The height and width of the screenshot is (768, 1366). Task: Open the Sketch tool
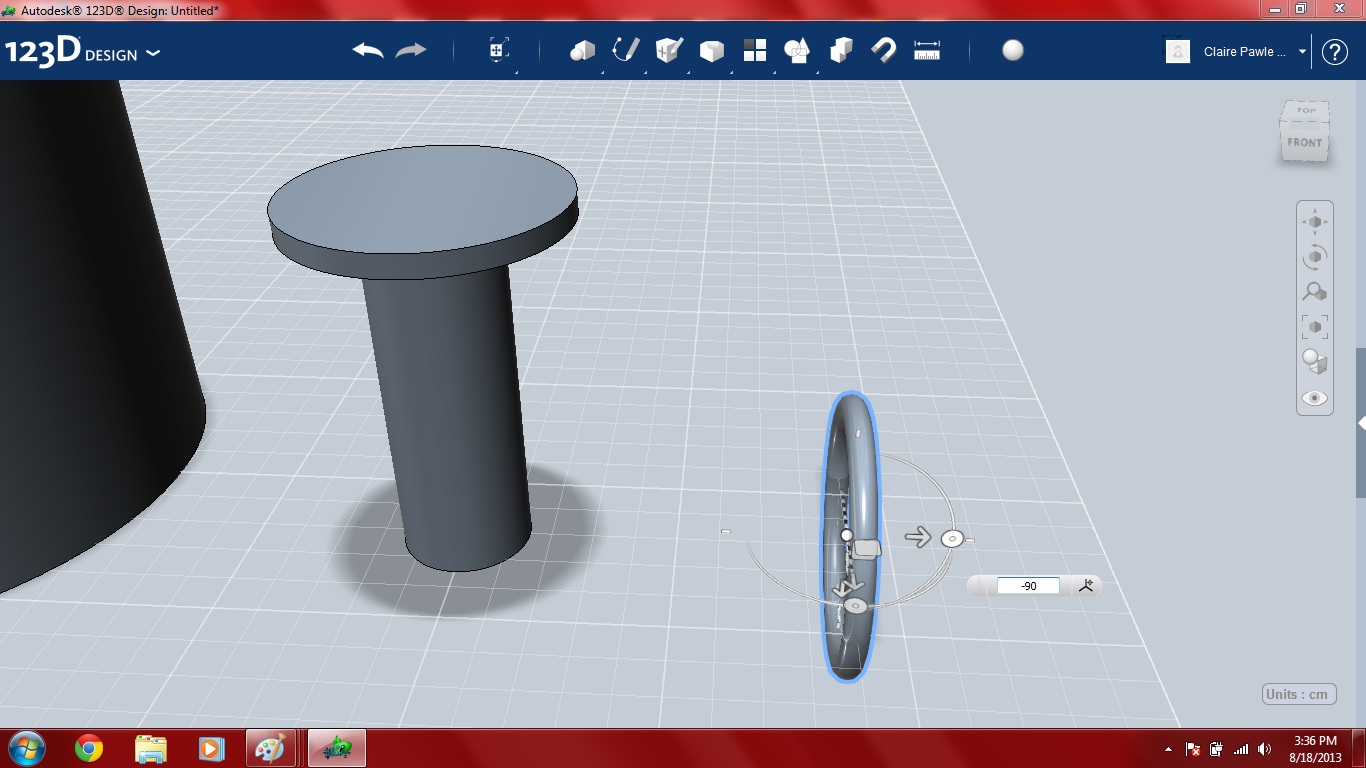[x=626, y=50]
